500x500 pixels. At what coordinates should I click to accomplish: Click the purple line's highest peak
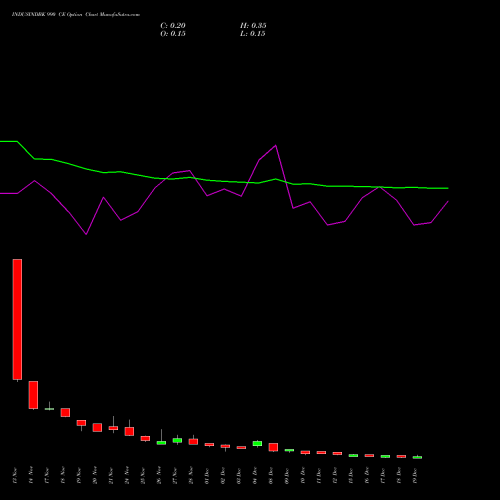(x=276, y=145)
